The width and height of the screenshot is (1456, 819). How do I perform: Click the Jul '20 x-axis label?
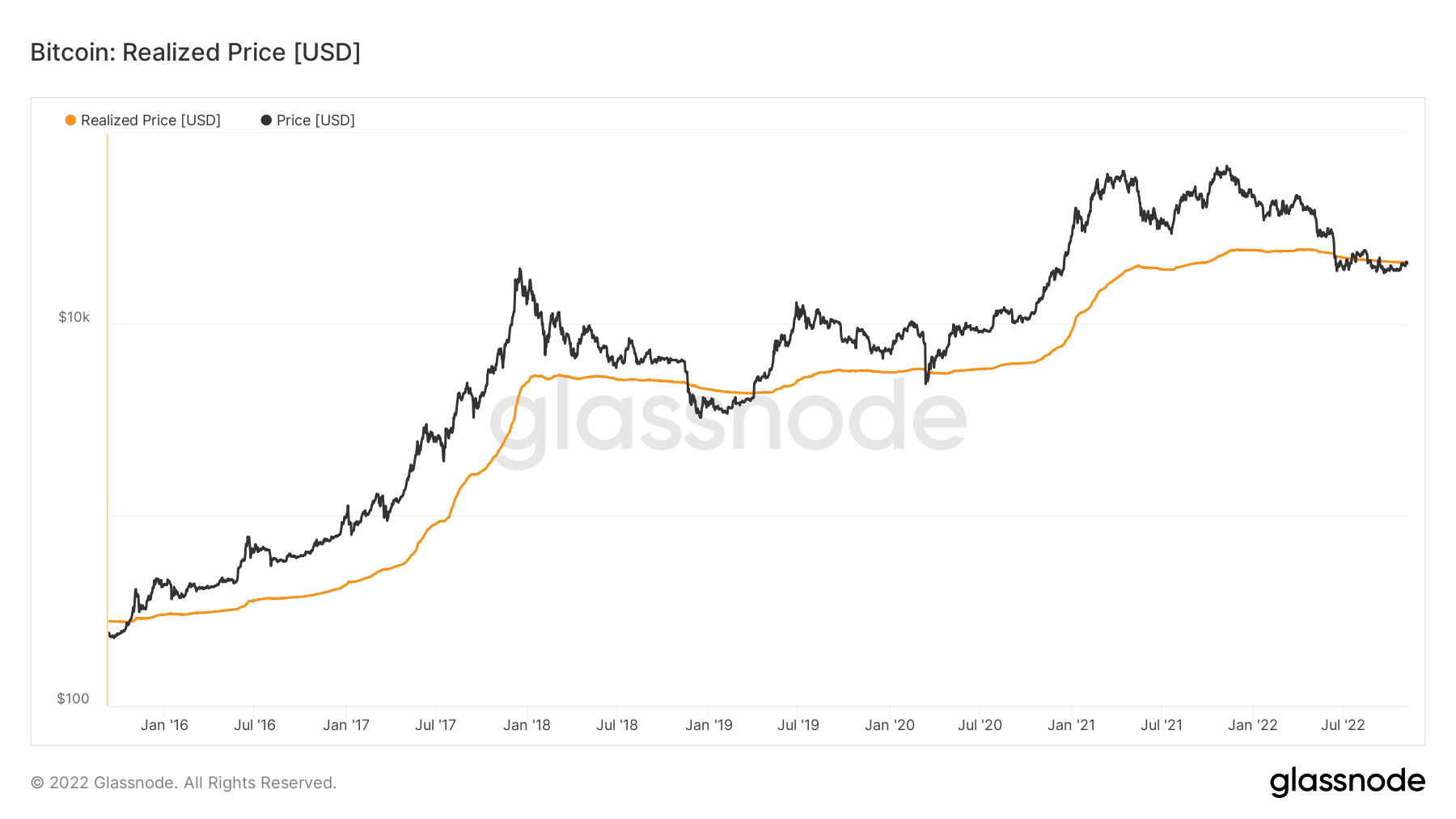[980, 725]
